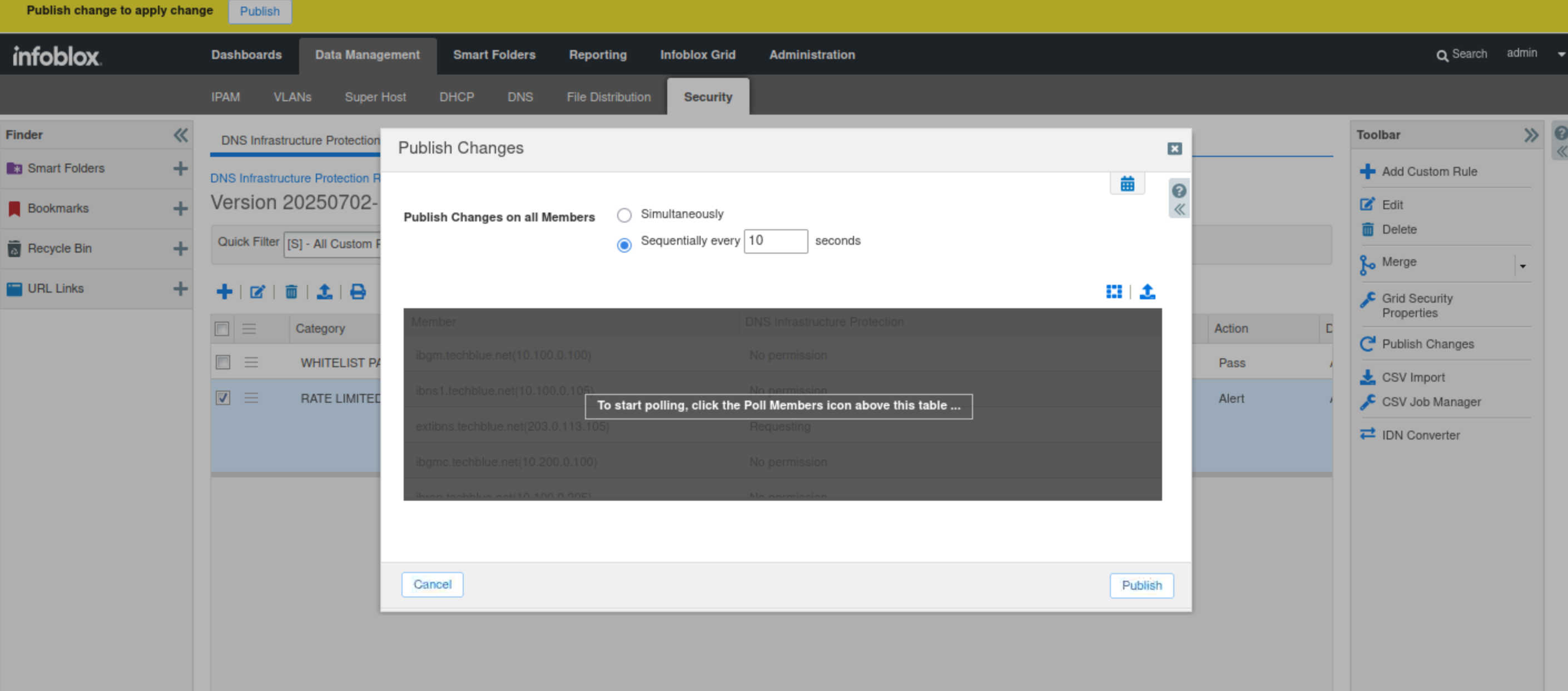This screenshot has height=691, width=1568.
Task: Expand URL Links with plus icon
Action: point(180,289)
